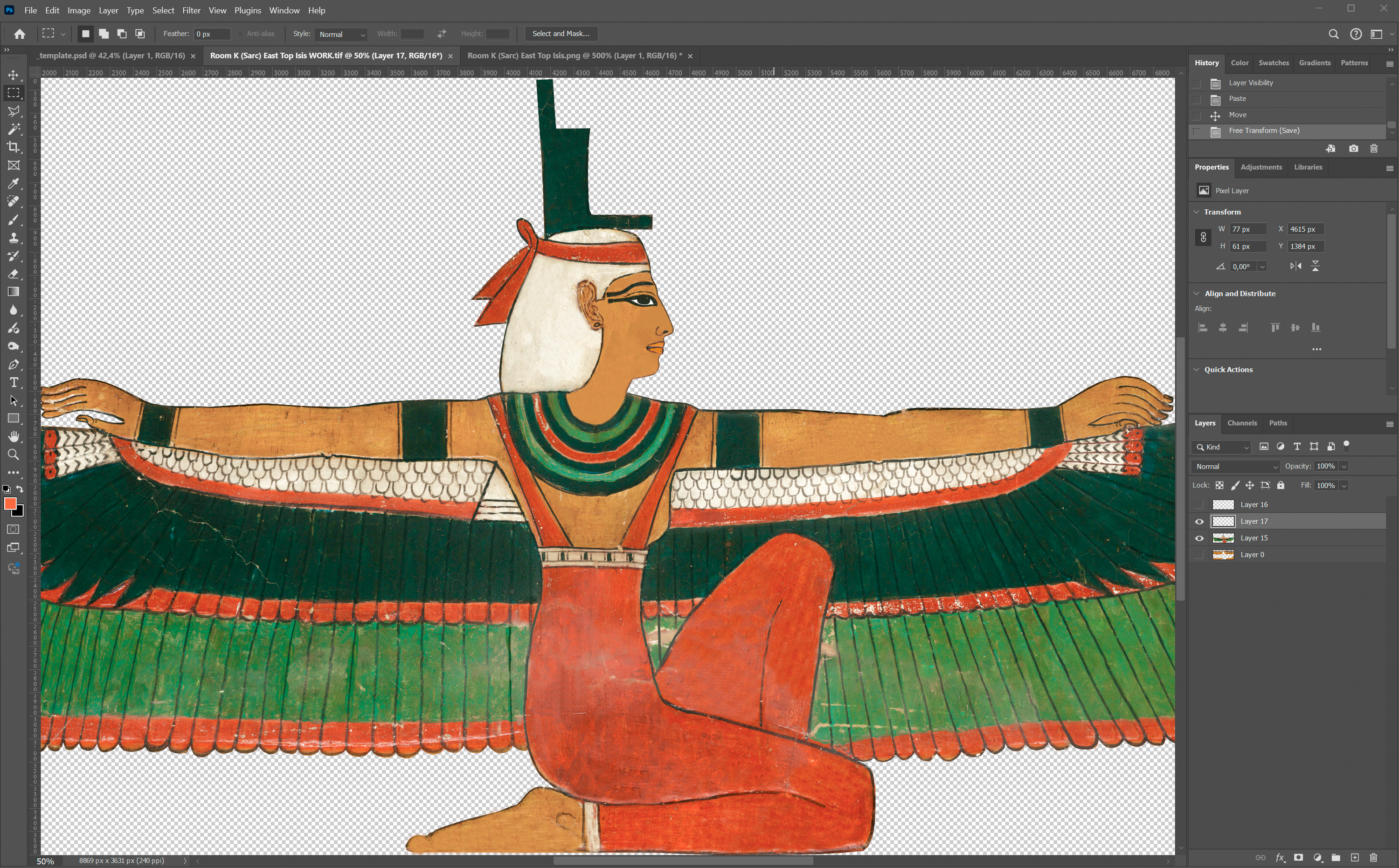Click the delete layer trash icon
The image size is (1399, 868).
pyautogui.click(x=1373, y=858)
